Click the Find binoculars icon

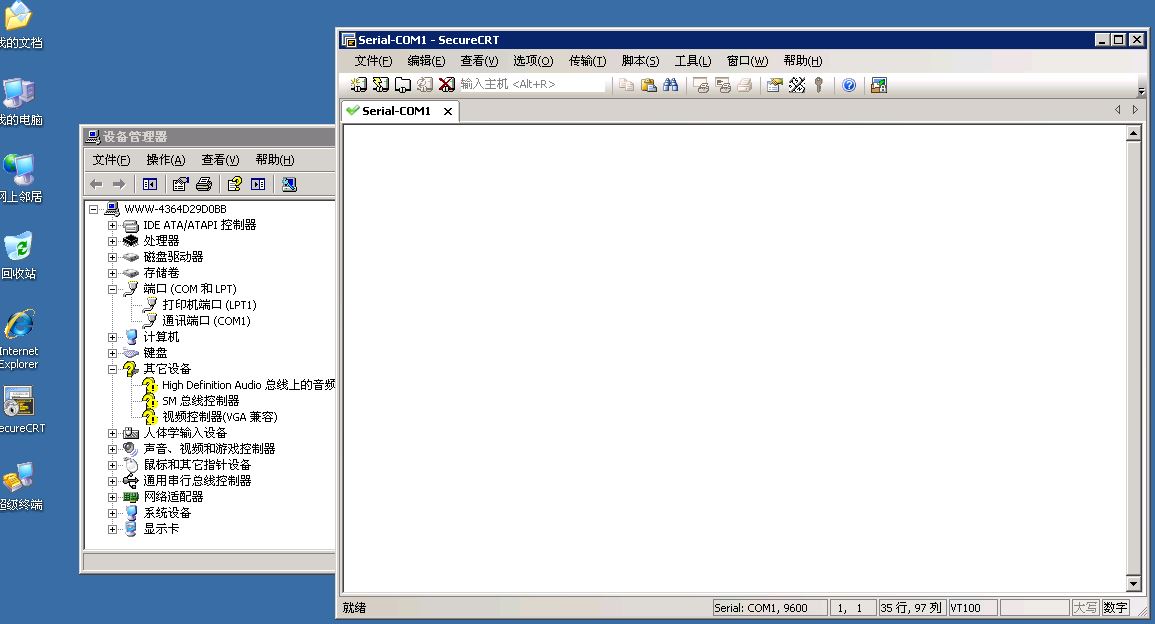[x=670, y=85]
